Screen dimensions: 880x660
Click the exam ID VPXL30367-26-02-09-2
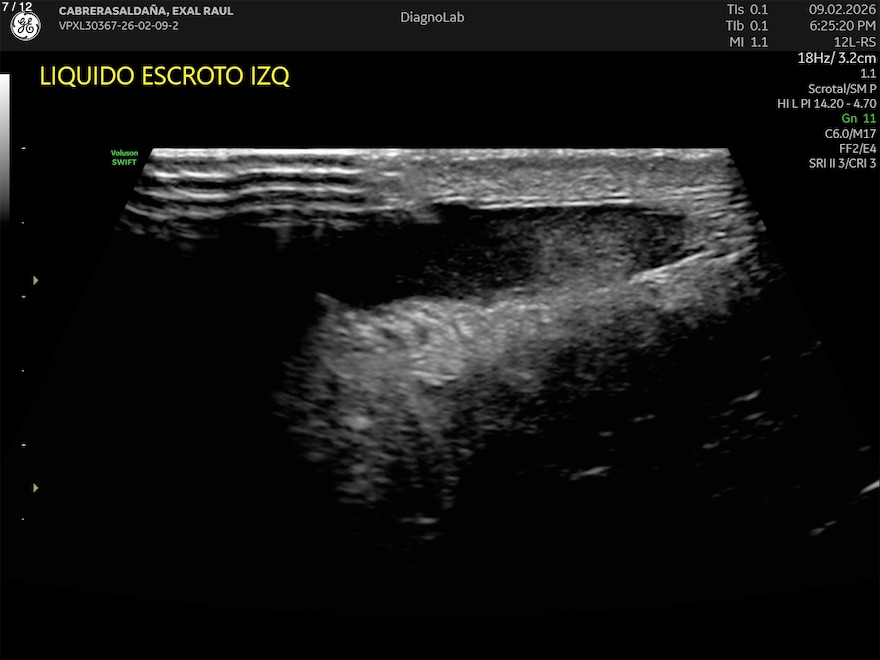click(x=119, y=25)
